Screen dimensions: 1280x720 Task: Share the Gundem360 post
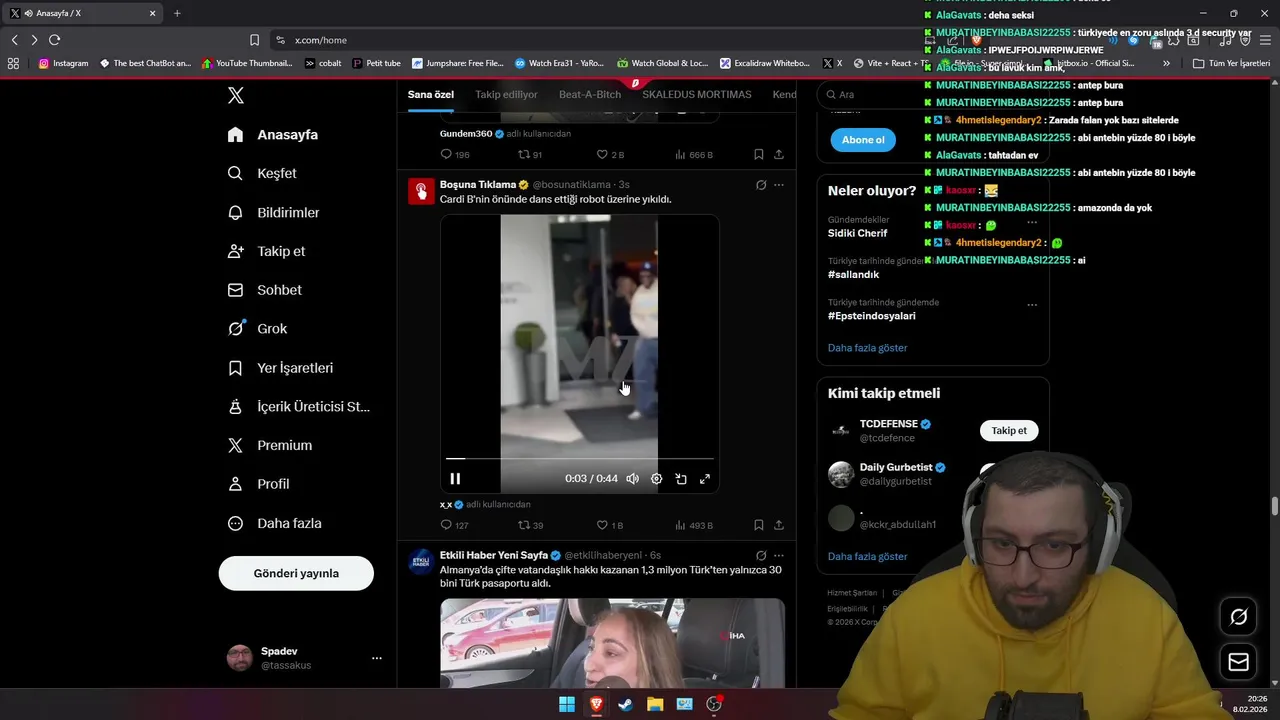coord(779,155)
